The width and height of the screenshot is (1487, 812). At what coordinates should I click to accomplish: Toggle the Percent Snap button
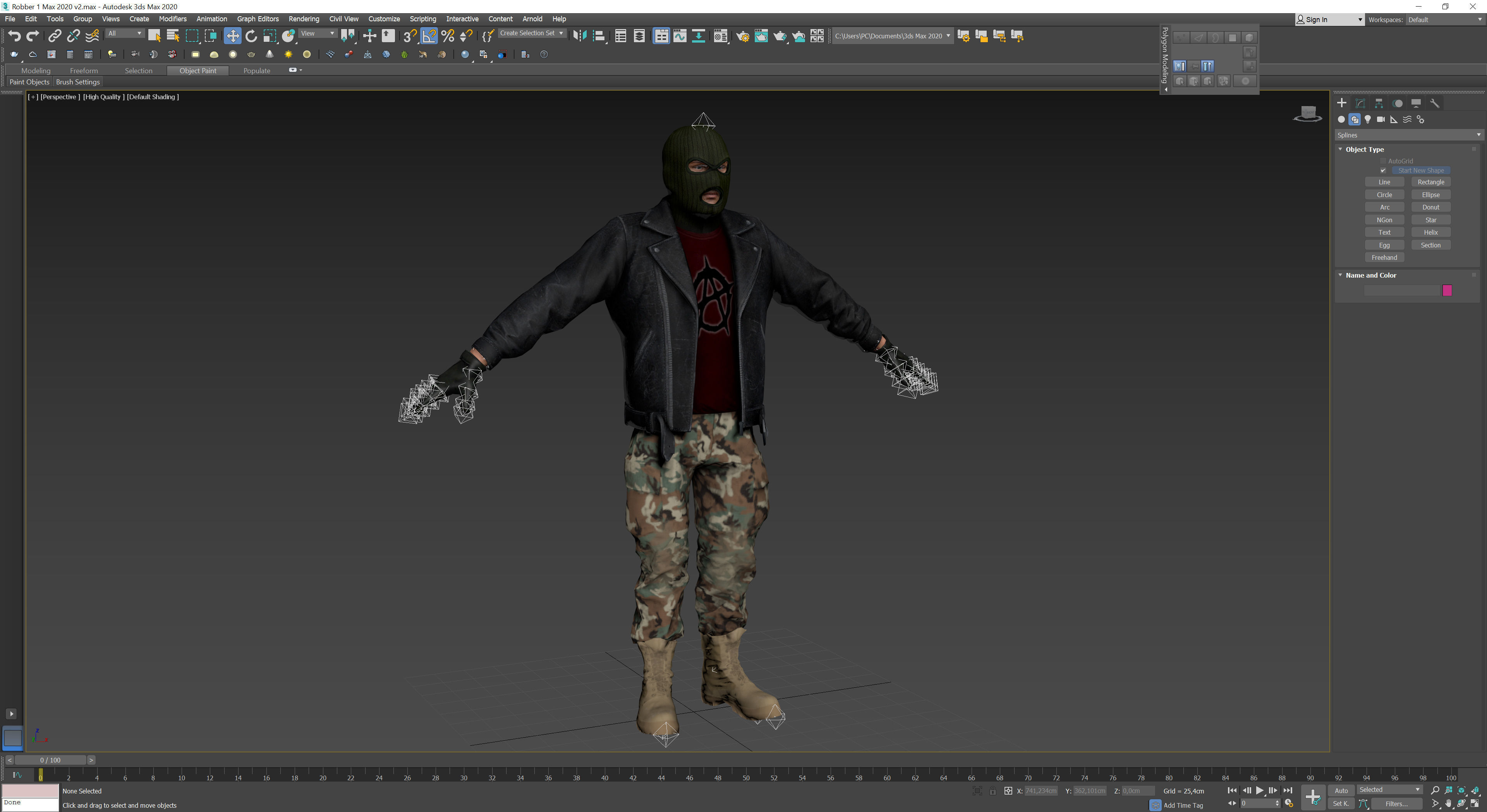coord(447,36)
